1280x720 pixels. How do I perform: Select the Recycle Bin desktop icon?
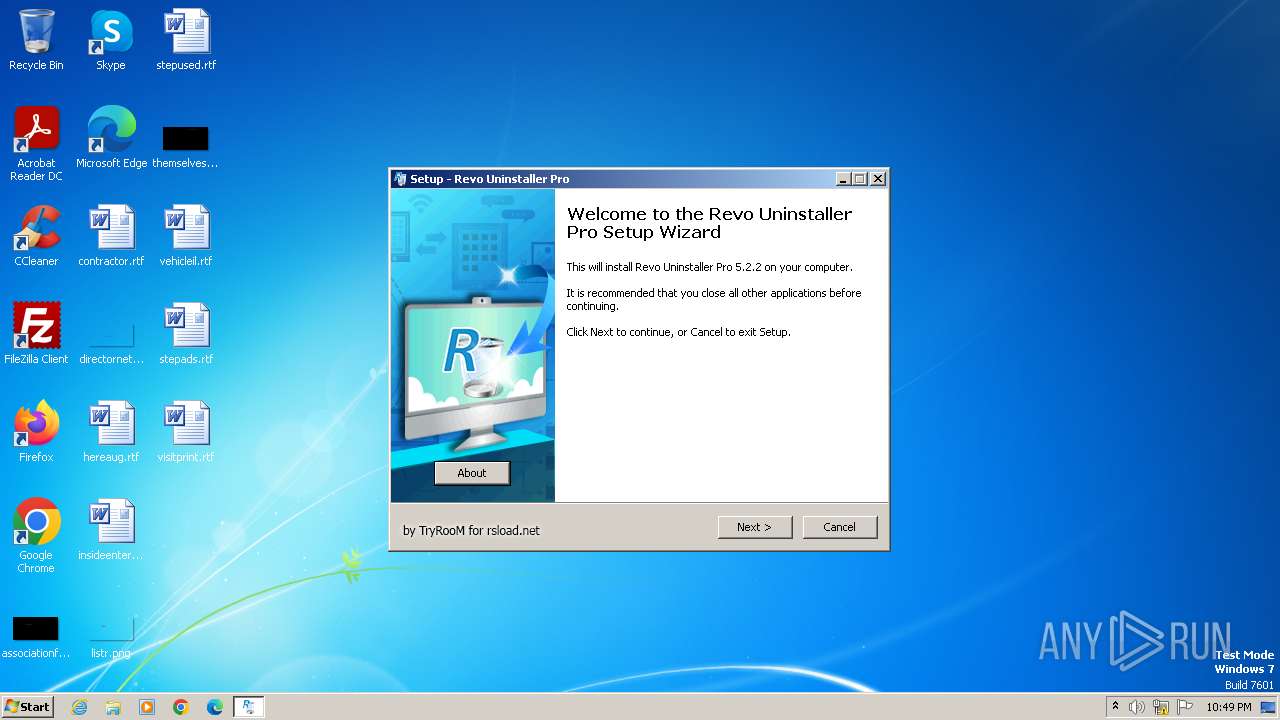[36, 40]
